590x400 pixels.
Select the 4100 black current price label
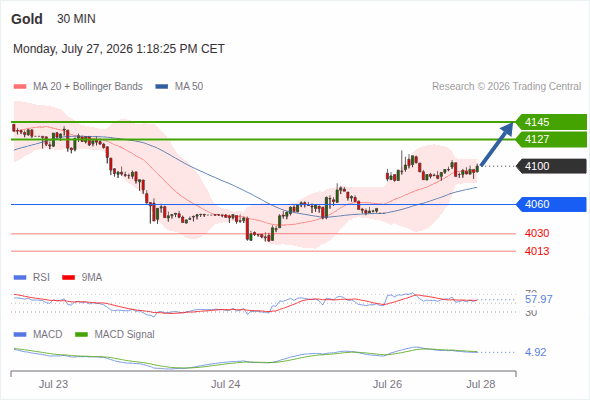pyautogui.click(x=550, y=166)
